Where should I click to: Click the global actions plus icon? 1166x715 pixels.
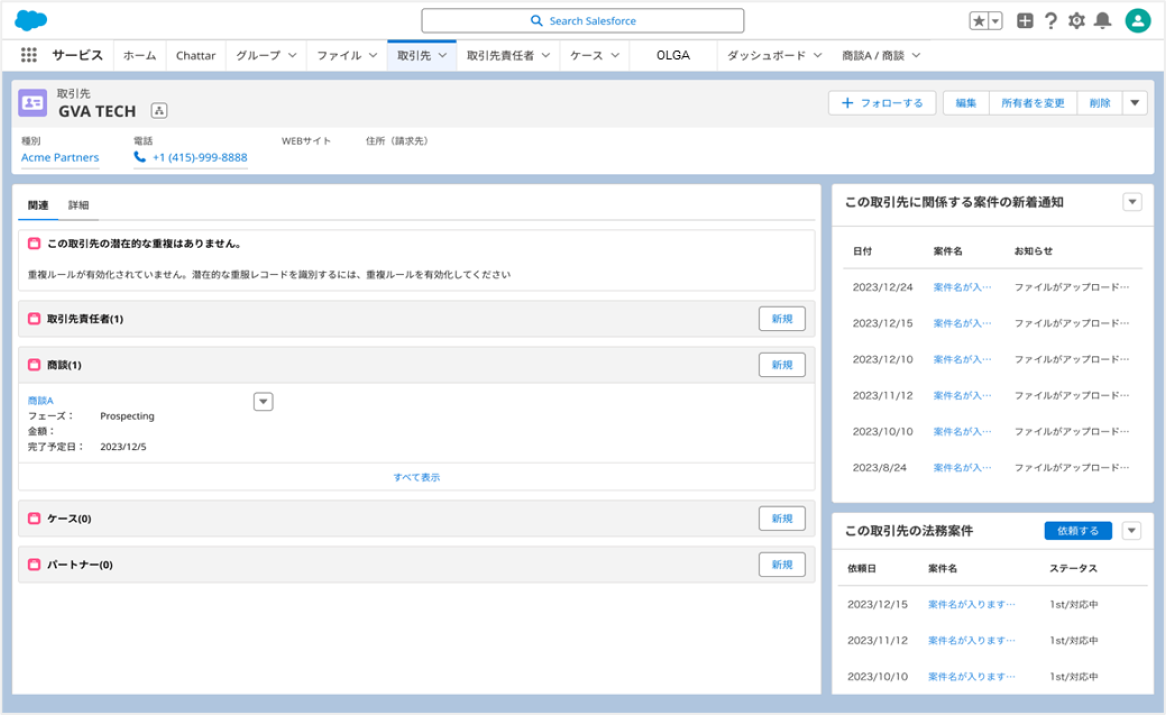[1025, 21]
